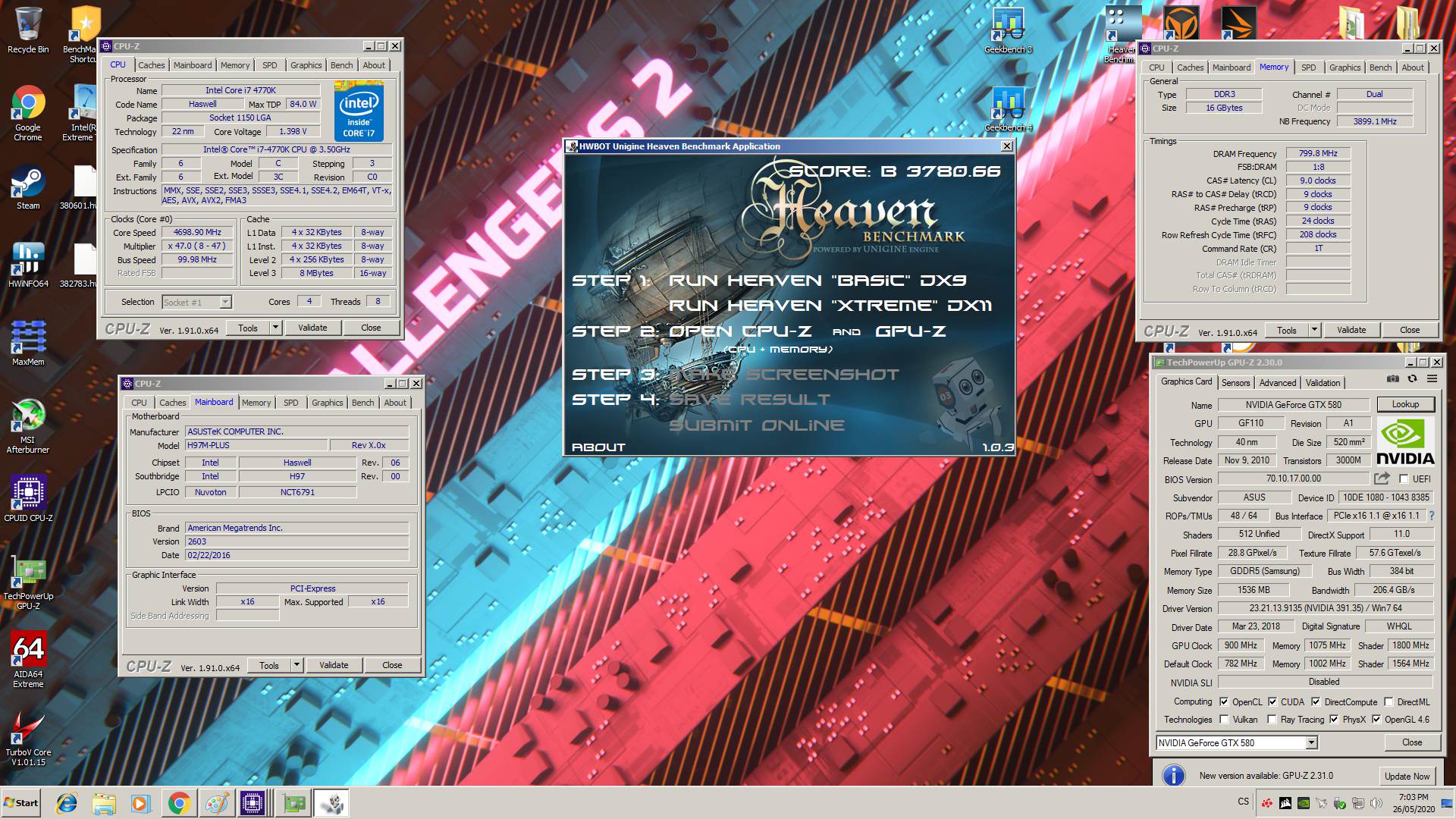
Task: Expand the Tools arrow in the CPU-Z CPU window
Action: [275, 328]
